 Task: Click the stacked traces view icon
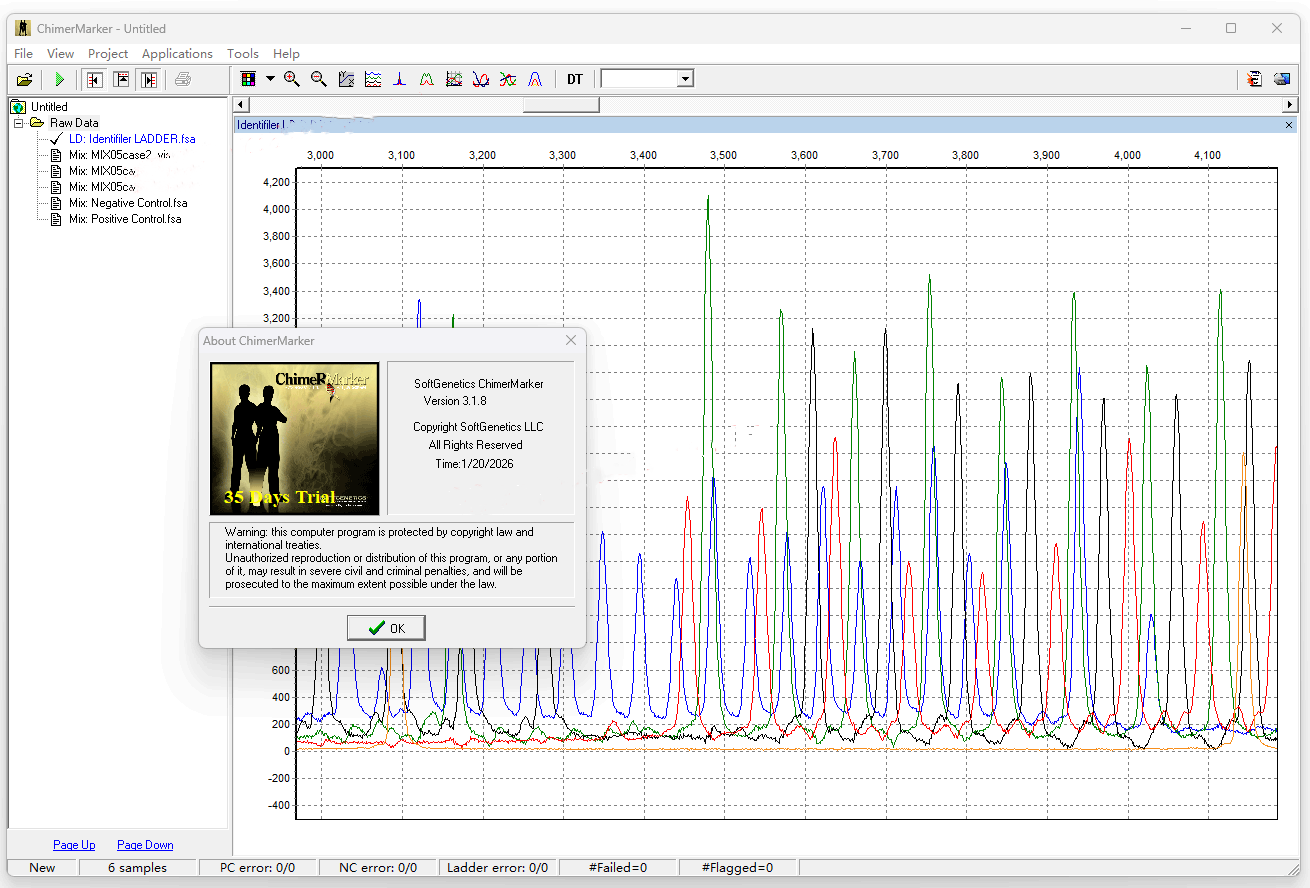[373, 79]
